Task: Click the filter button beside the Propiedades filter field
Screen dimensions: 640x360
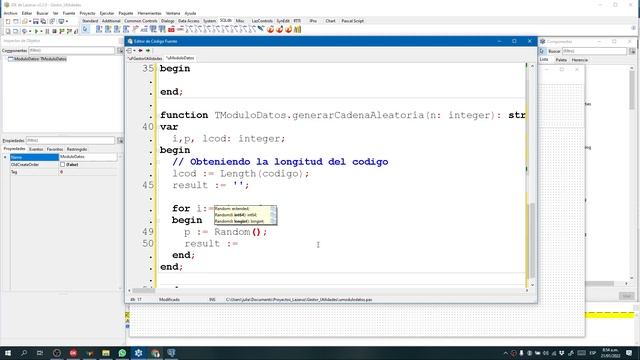Action: pyautogui.click(x=120, y=140)
